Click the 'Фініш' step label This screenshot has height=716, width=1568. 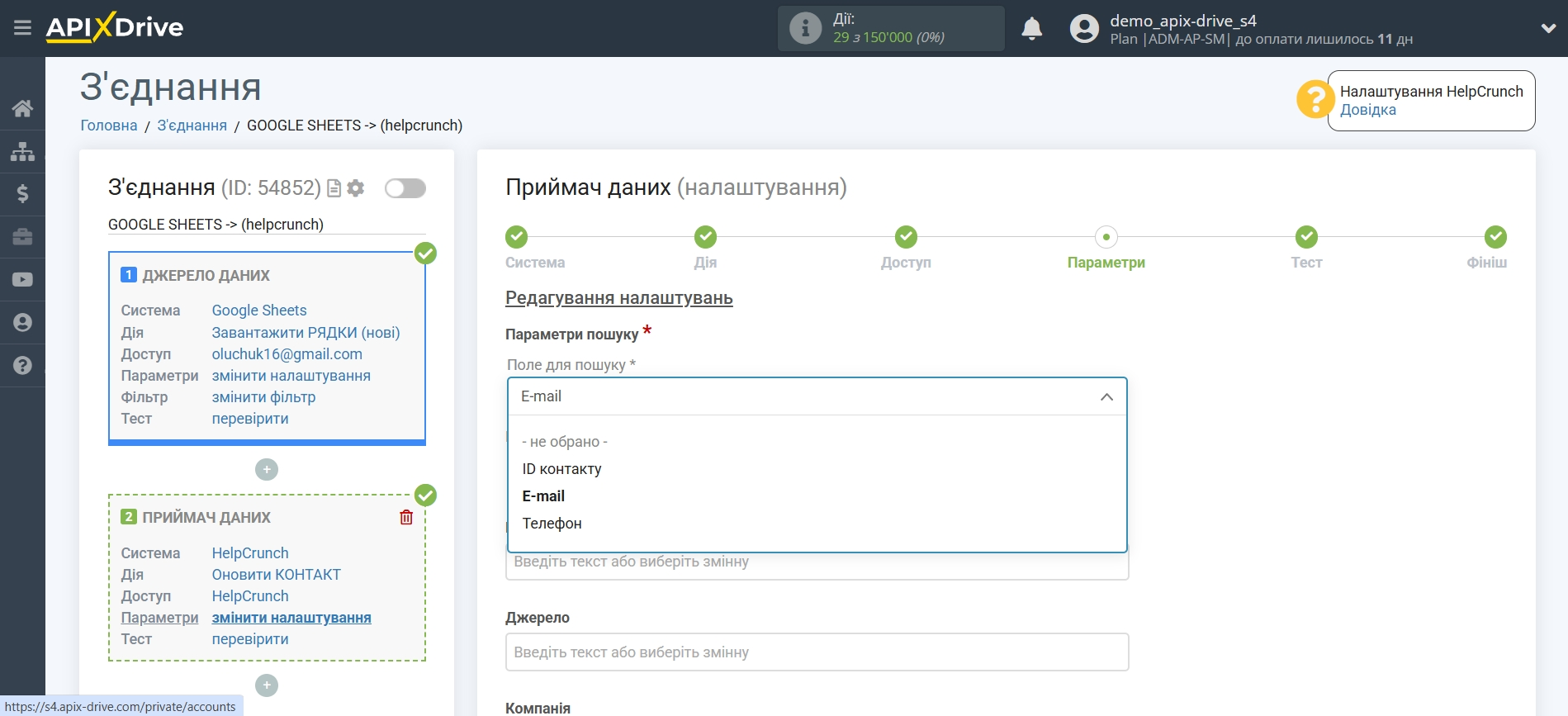coord(1486,263)
